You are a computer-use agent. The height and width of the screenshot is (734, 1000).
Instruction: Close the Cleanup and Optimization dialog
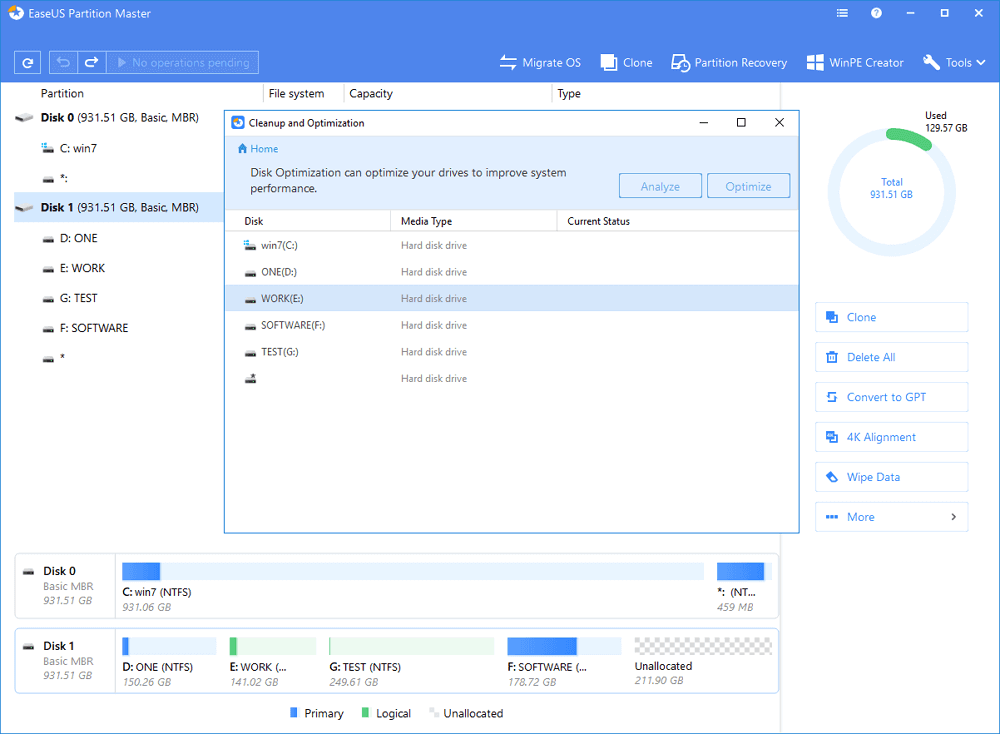point(779,122)
